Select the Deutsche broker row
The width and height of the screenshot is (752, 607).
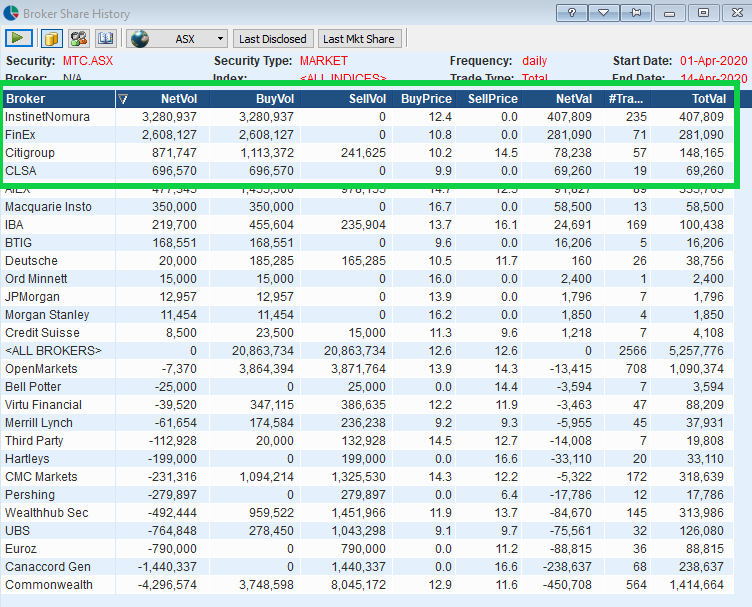pyautogui.click(x=368, y=261)
